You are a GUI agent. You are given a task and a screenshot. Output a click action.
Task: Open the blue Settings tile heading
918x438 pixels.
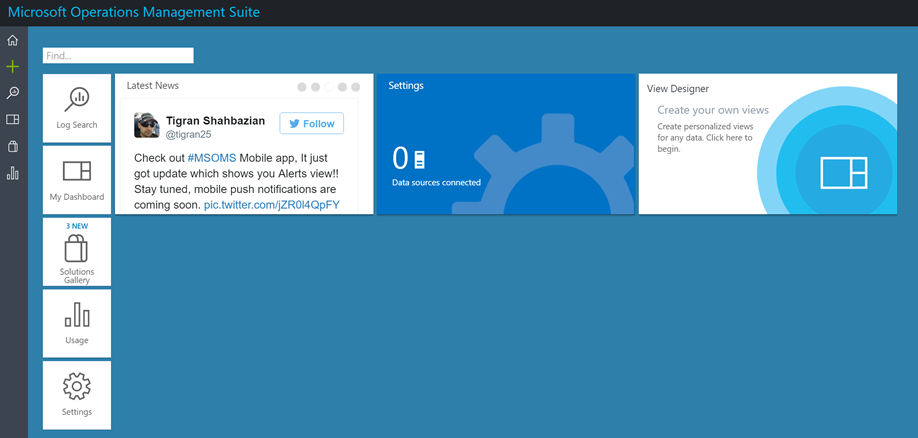click(x=406, y=85)
